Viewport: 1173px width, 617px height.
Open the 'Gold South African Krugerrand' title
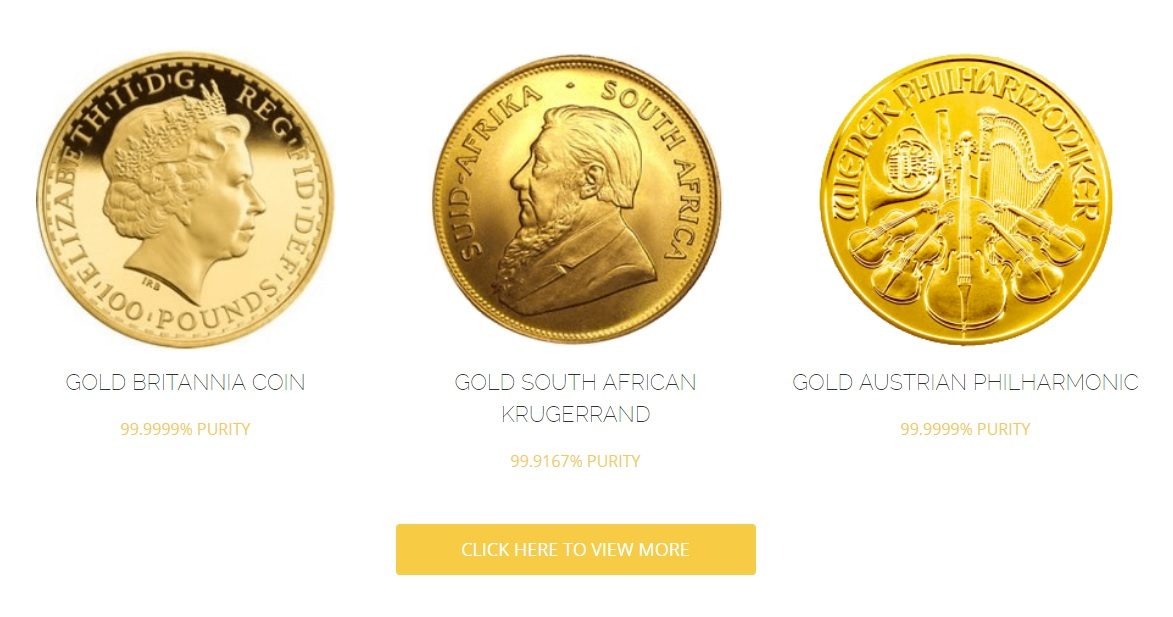(575, 398)
